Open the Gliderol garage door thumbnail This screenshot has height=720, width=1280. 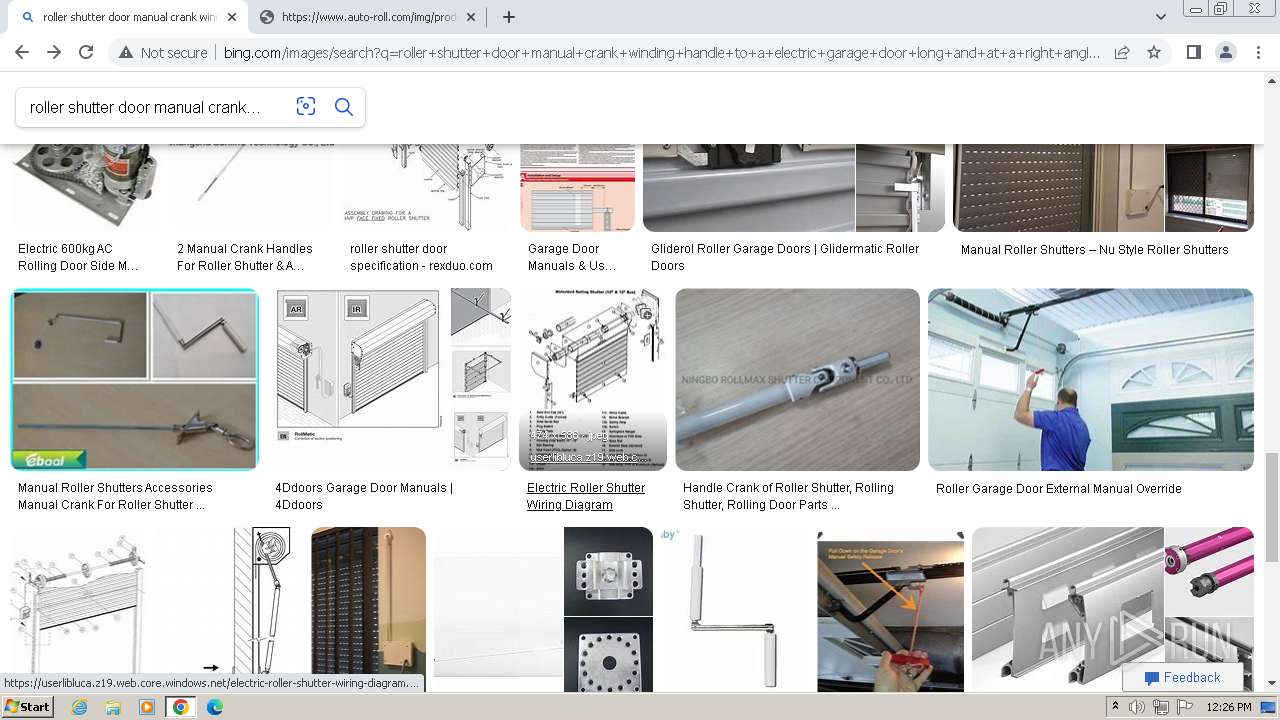794,187
